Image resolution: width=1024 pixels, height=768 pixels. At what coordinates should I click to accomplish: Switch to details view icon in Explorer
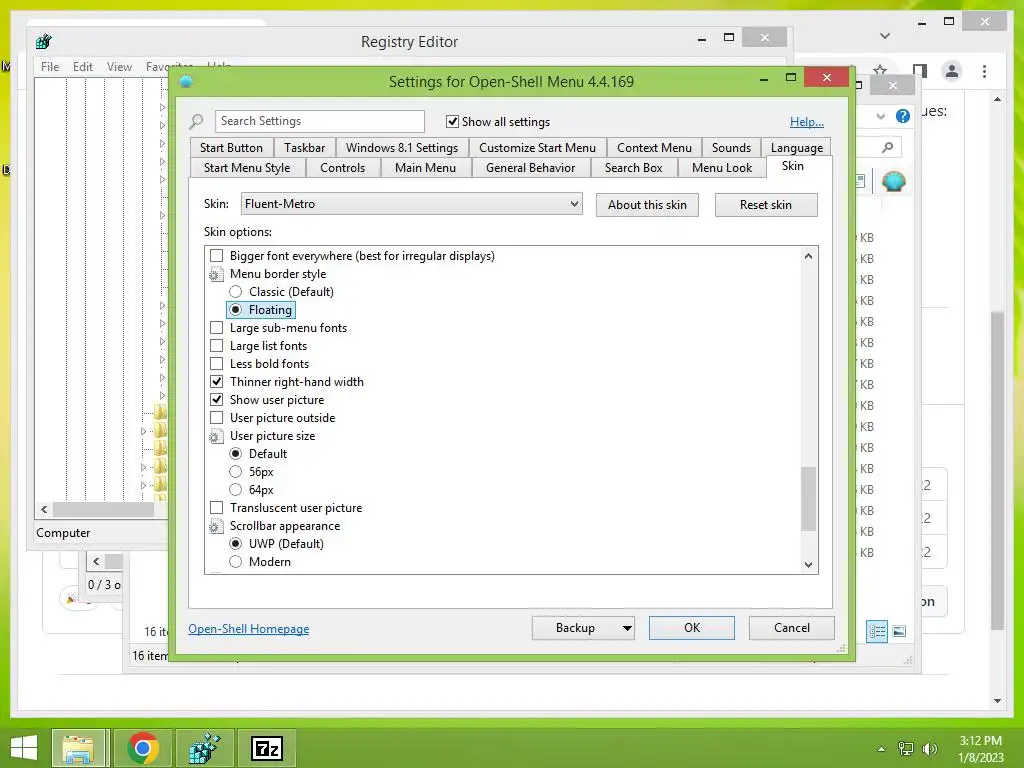point(876,631)
